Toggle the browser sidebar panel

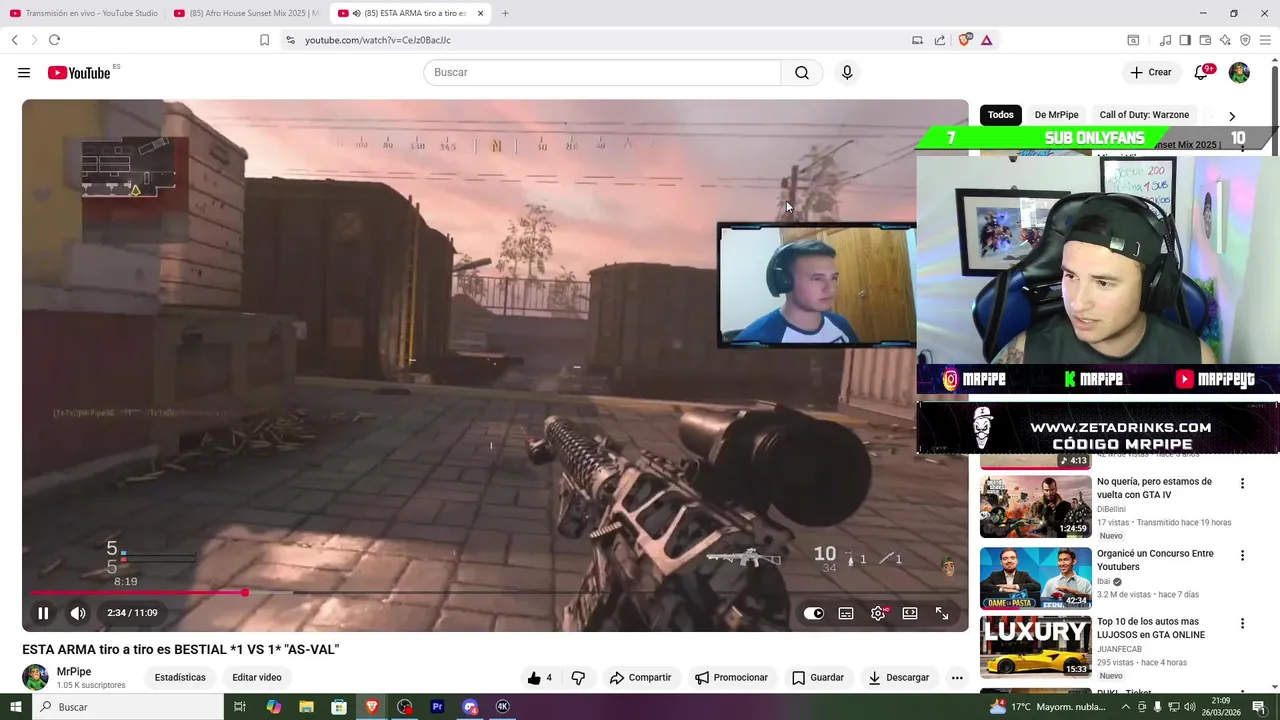click(1185, 40)
